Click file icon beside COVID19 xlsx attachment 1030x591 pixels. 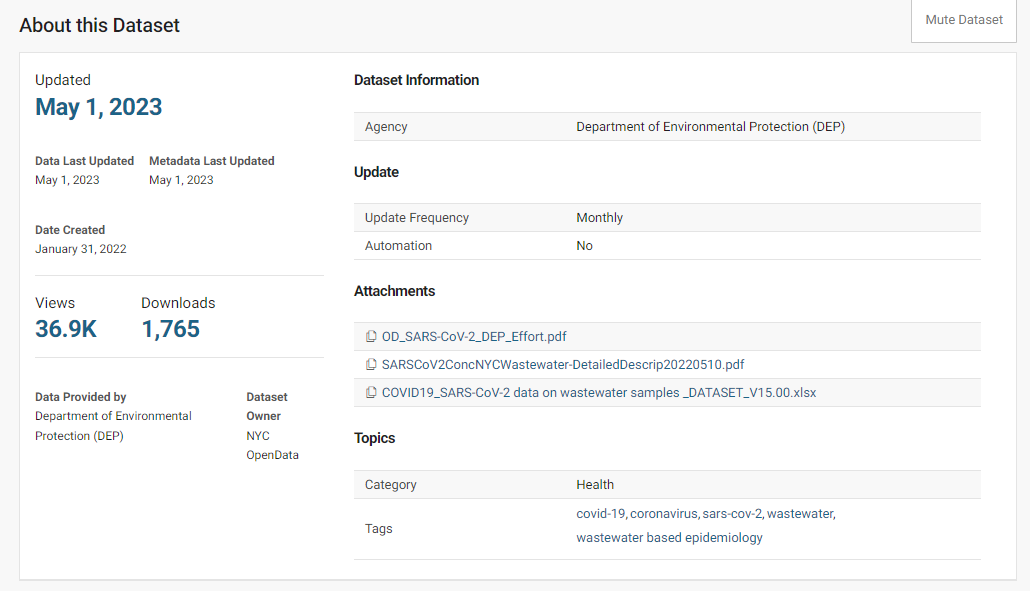(x=371, y=393)
